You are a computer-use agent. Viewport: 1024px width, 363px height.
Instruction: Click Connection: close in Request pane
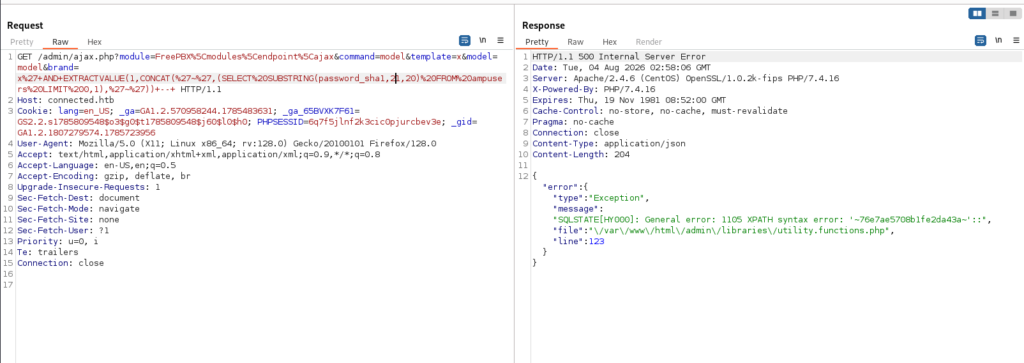pos(60,263)
